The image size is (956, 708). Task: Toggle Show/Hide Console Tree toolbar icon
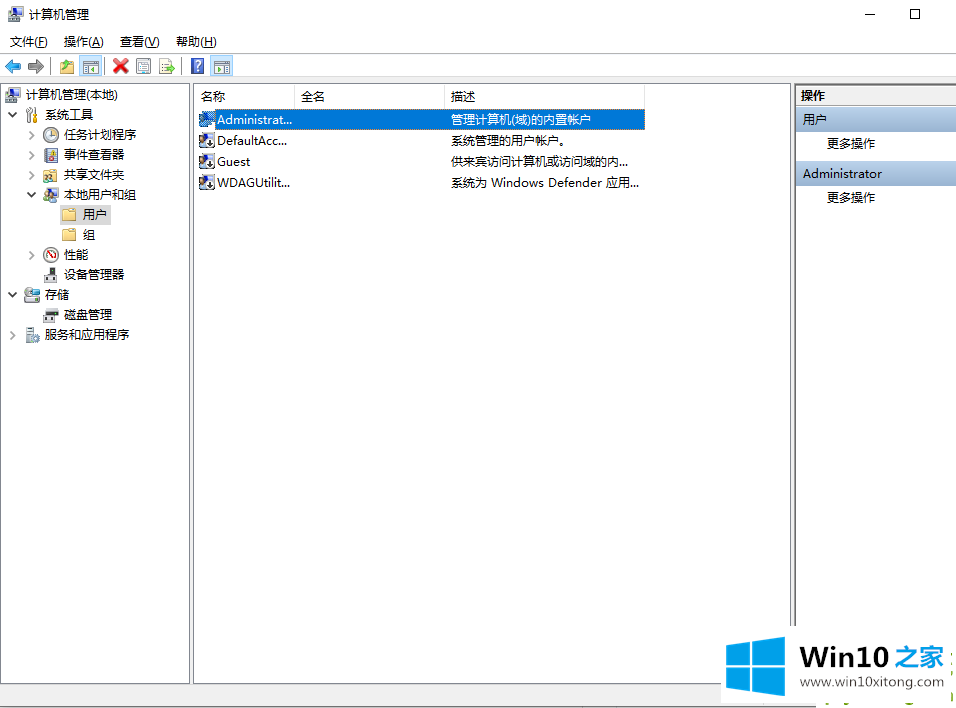point(91,66)
